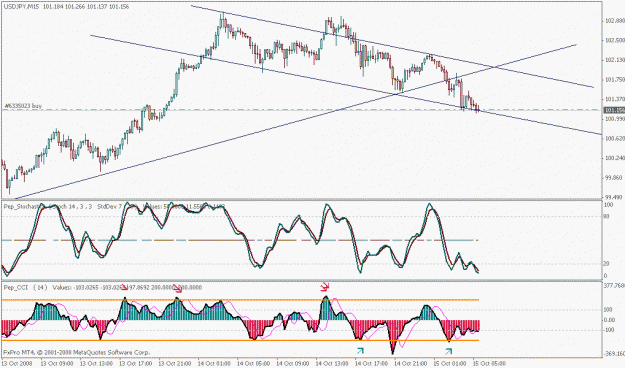Viewport: 625px width, 368px height.
Task: Click the red sell arrow near 13 Oct 21:00
Action: pos(177,289)
